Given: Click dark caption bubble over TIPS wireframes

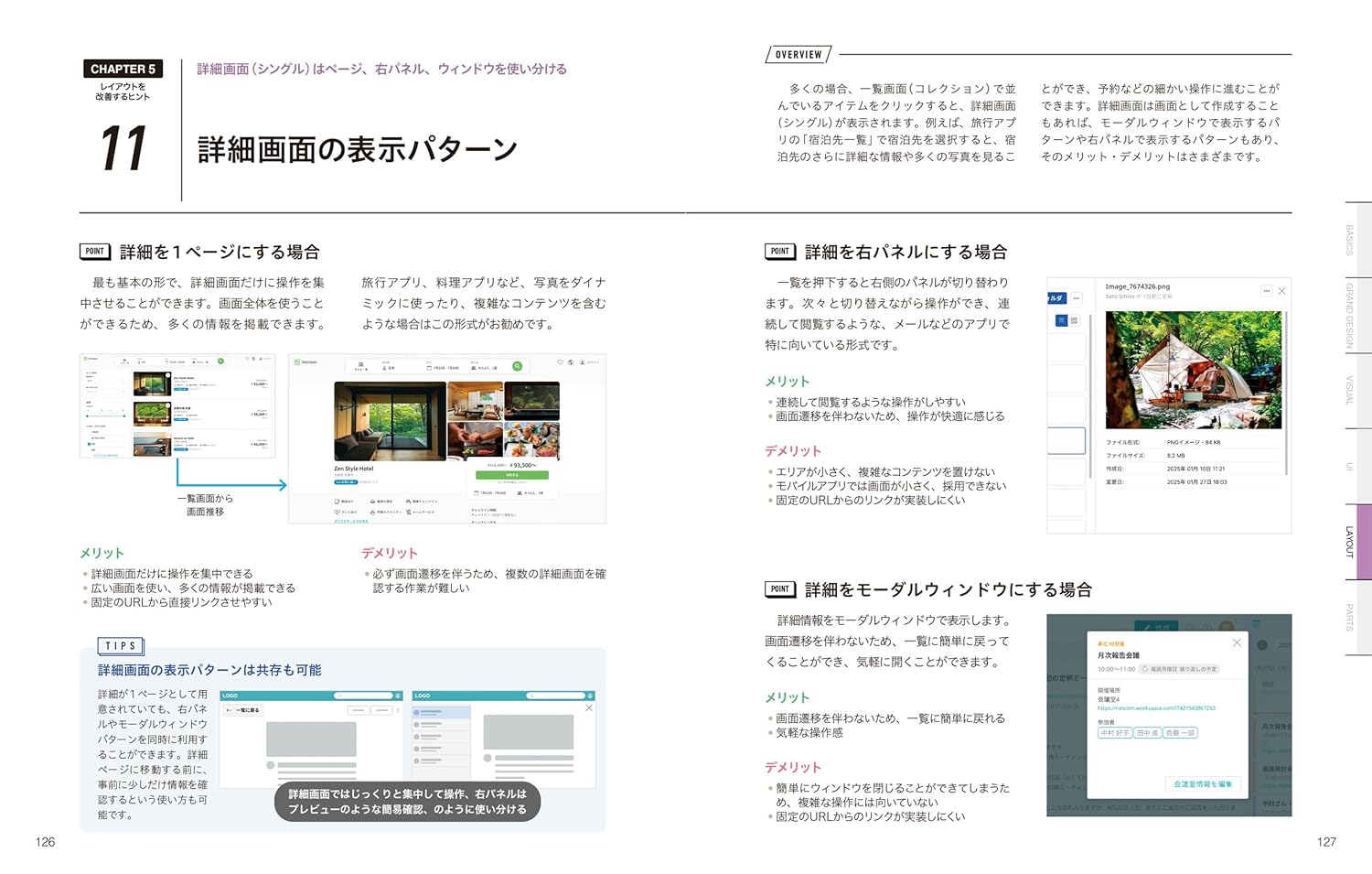Looking at the screenshot, I should coord(407,802).
